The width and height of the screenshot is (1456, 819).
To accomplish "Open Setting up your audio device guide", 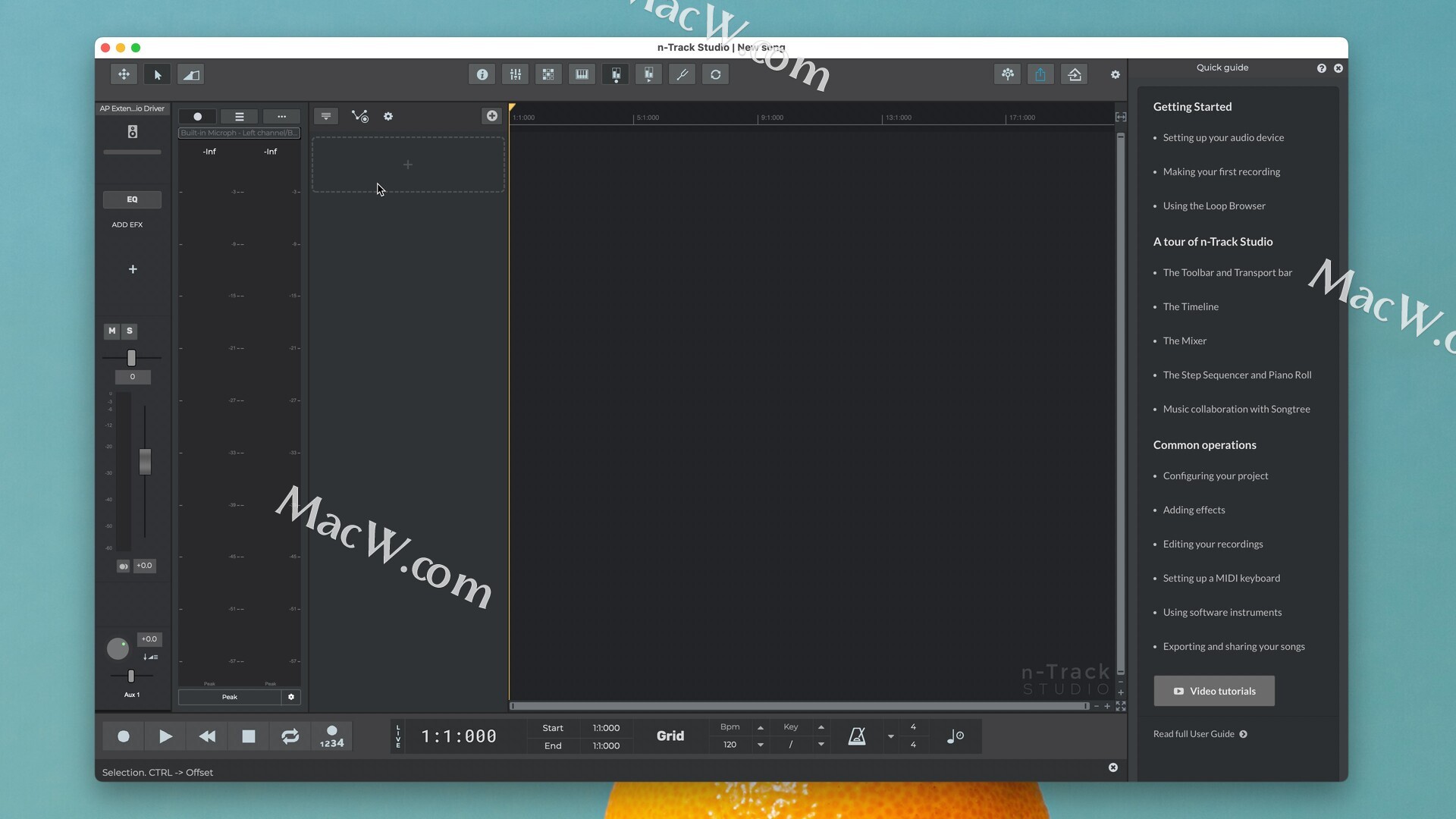I will (x=1223, y=138).
